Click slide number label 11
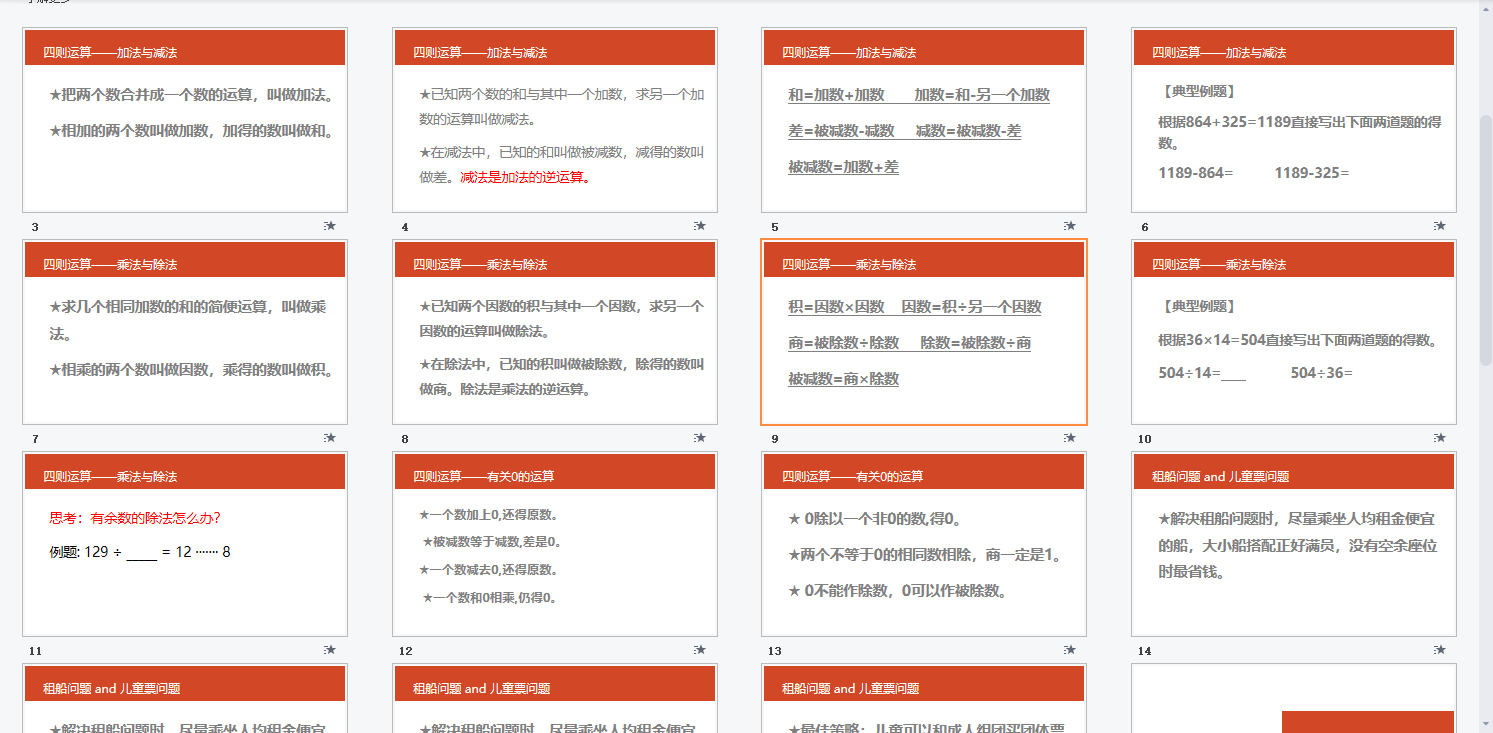Image resolution: width=1493 pixels, height=733 pixels. 35,651
